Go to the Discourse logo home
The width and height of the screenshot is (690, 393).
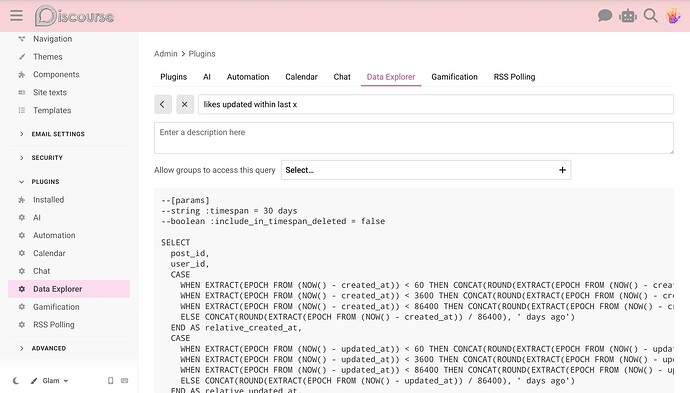coord(74,16)
